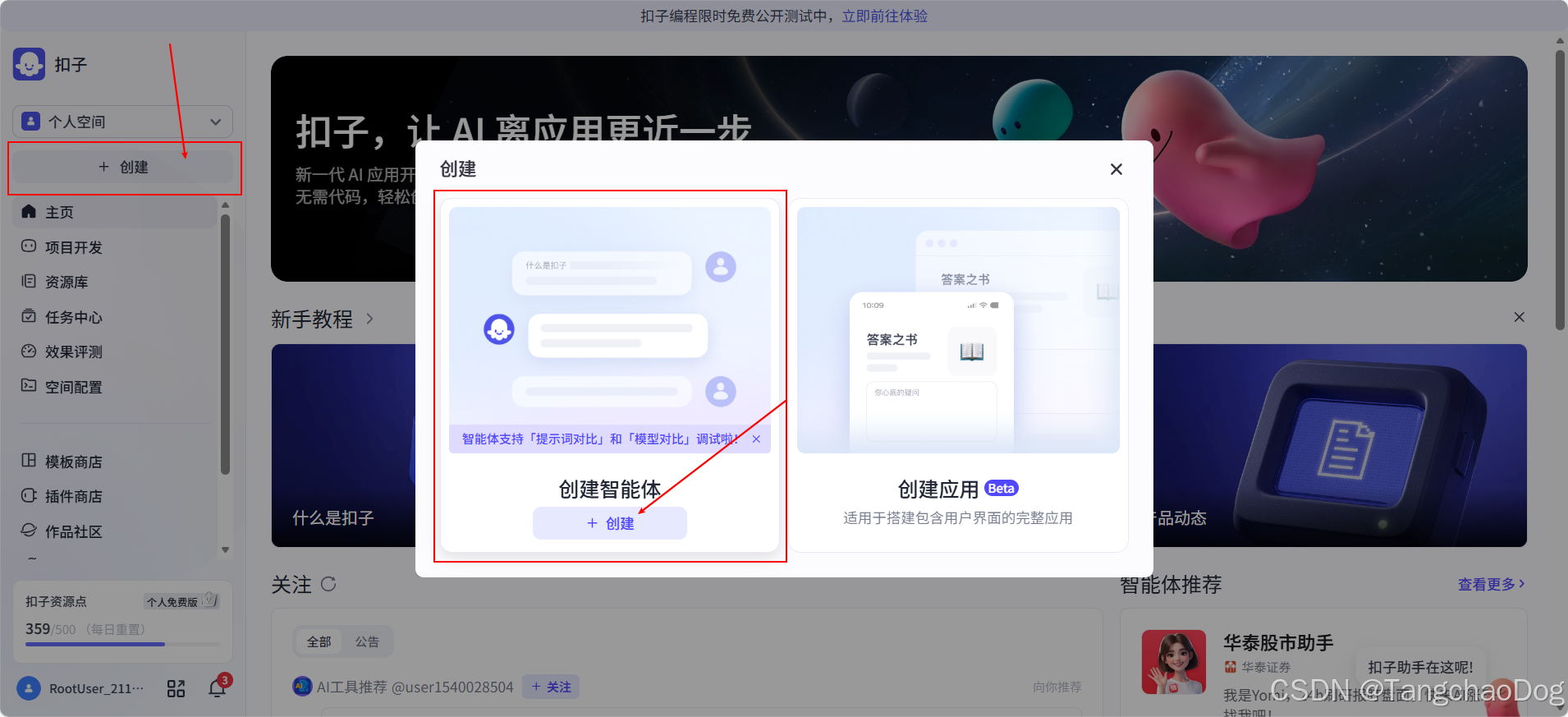Viewport: 1568px width, 717px height.
Task: Expand 新手教程 chevron arrow
Action: [x=369, y=319]
